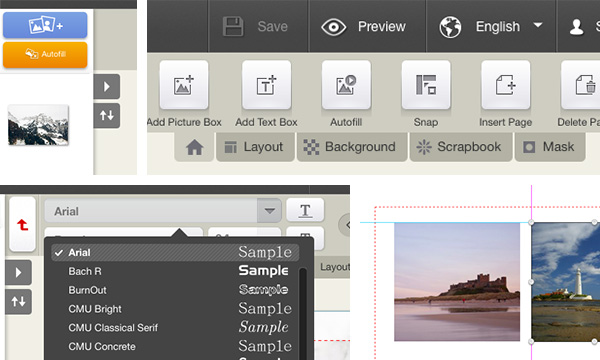Select the snowy mountain photo thumbnail

[x=38, y=125]
